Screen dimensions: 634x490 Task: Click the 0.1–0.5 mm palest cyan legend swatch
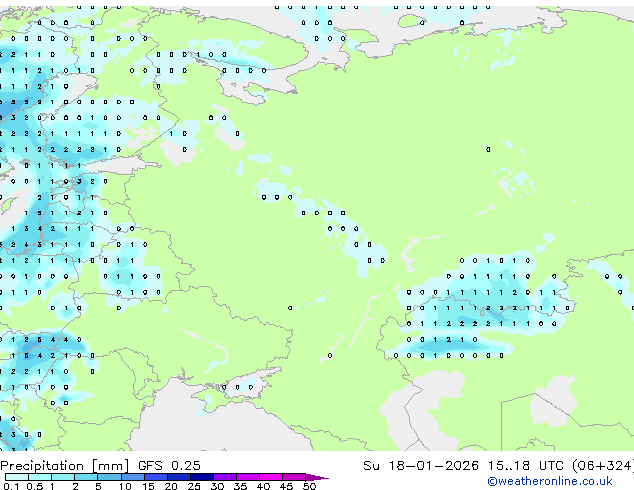[x=17, y=477]
